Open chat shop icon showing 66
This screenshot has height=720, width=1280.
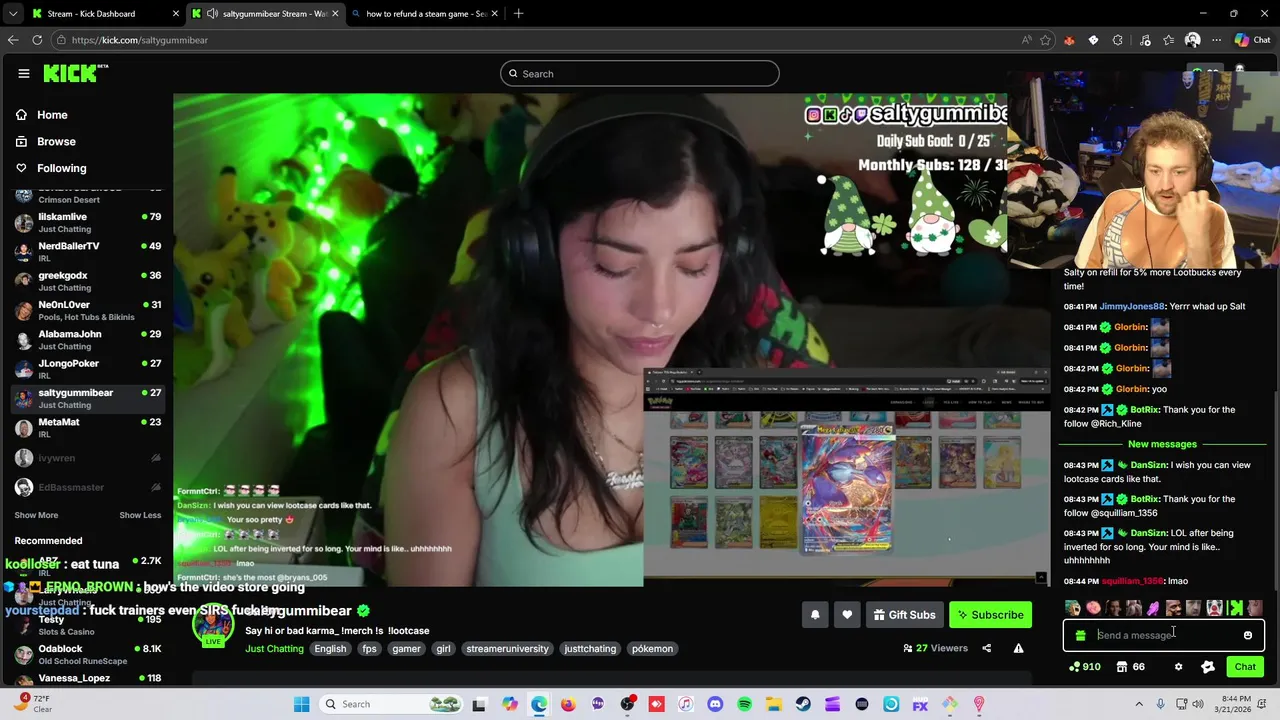(x=1131, y=667)
